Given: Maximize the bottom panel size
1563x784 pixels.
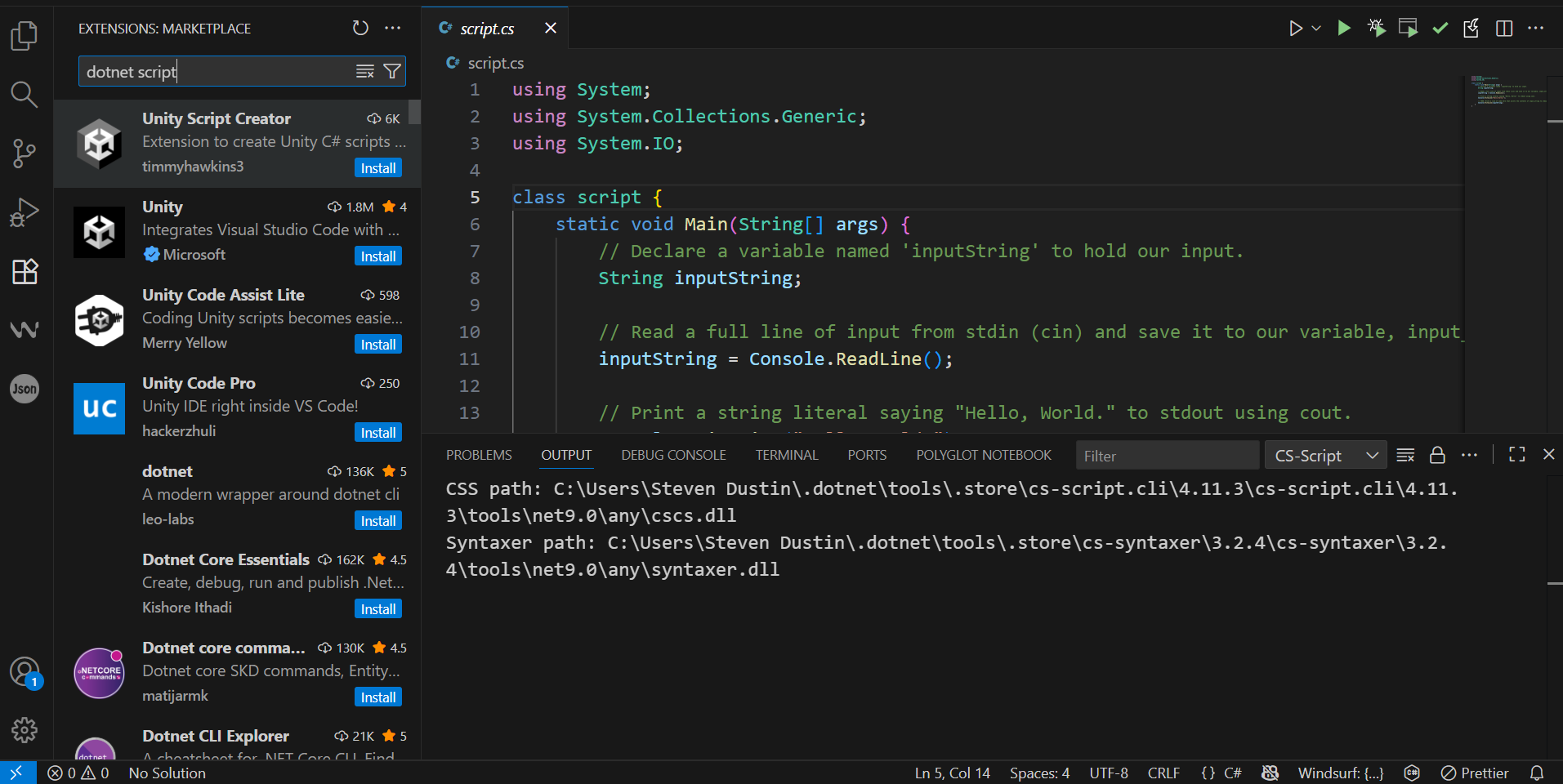Looking at the screenshot, I should coord(1516,455).
